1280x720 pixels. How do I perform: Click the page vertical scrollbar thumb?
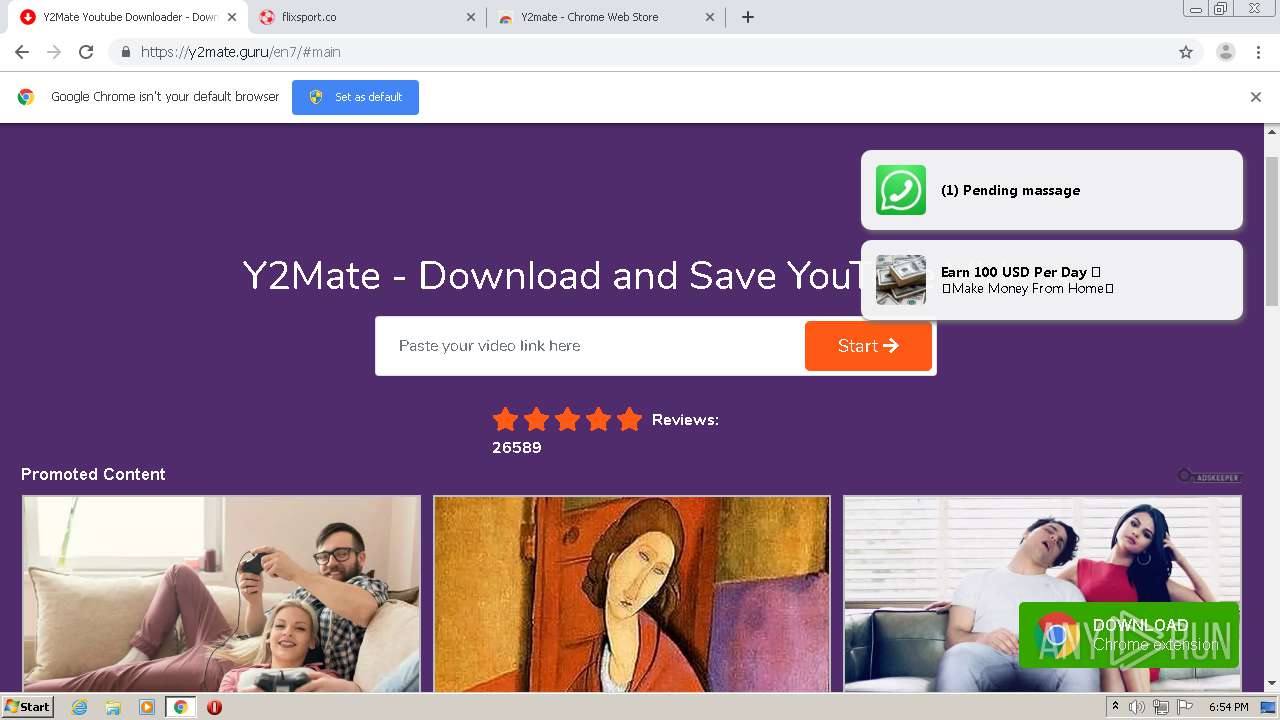pyautogui.click(x=1272, y=230)
